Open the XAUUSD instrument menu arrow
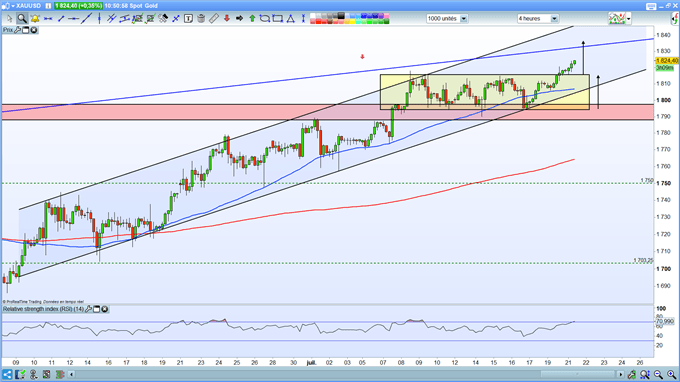 (13, 6)
